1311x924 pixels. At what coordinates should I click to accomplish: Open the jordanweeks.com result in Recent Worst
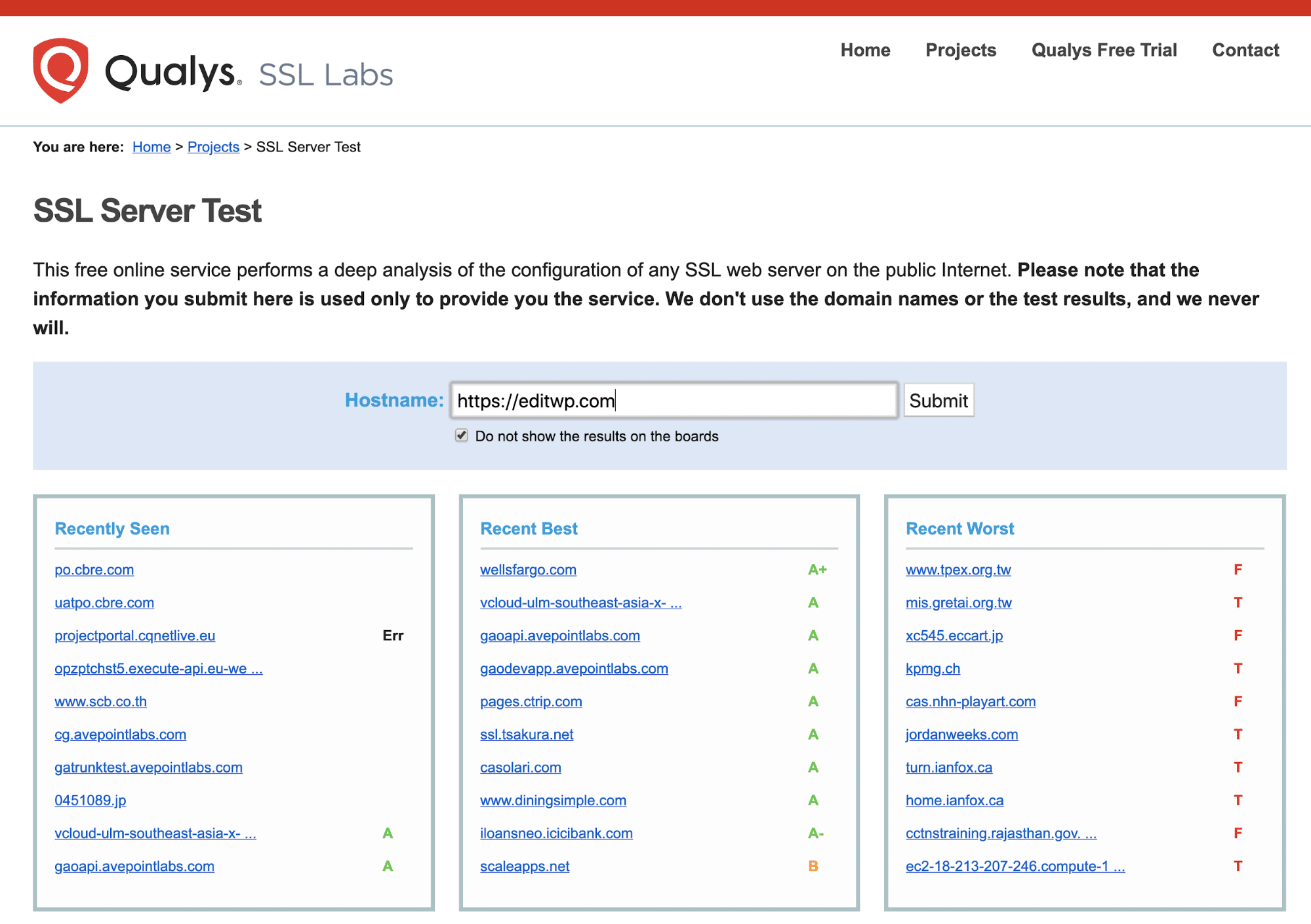point(961,734)
